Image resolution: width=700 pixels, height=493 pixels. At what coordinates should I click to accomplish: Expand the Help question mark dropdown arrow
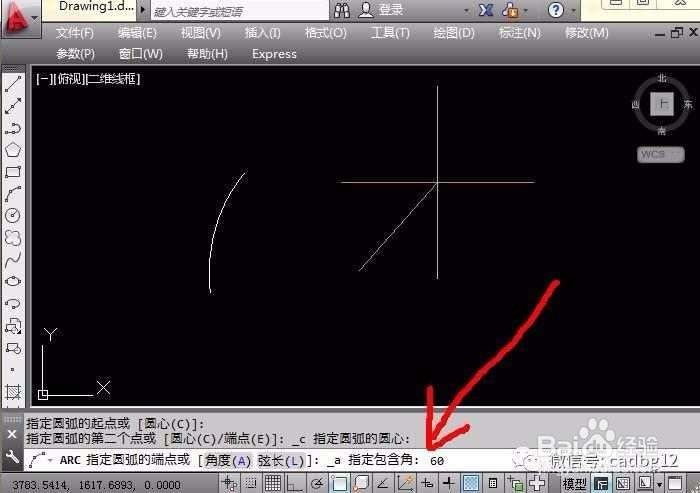573,10
